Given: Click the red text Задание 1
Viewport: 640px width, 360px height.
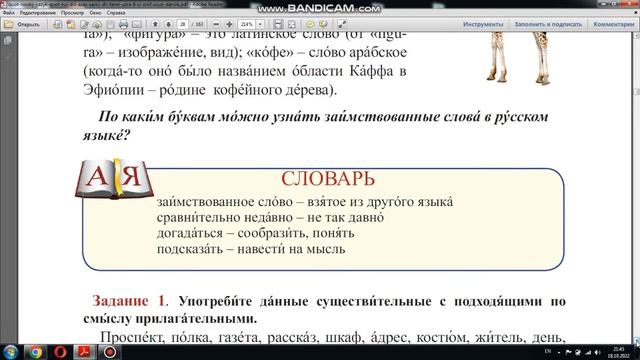Looking at the screenshot, I should (129, 301).
